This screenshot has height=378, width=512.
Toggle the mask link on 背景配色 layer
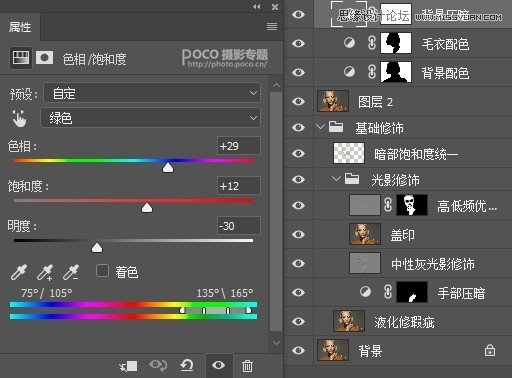pyautogui.click(x=372, y=72)
